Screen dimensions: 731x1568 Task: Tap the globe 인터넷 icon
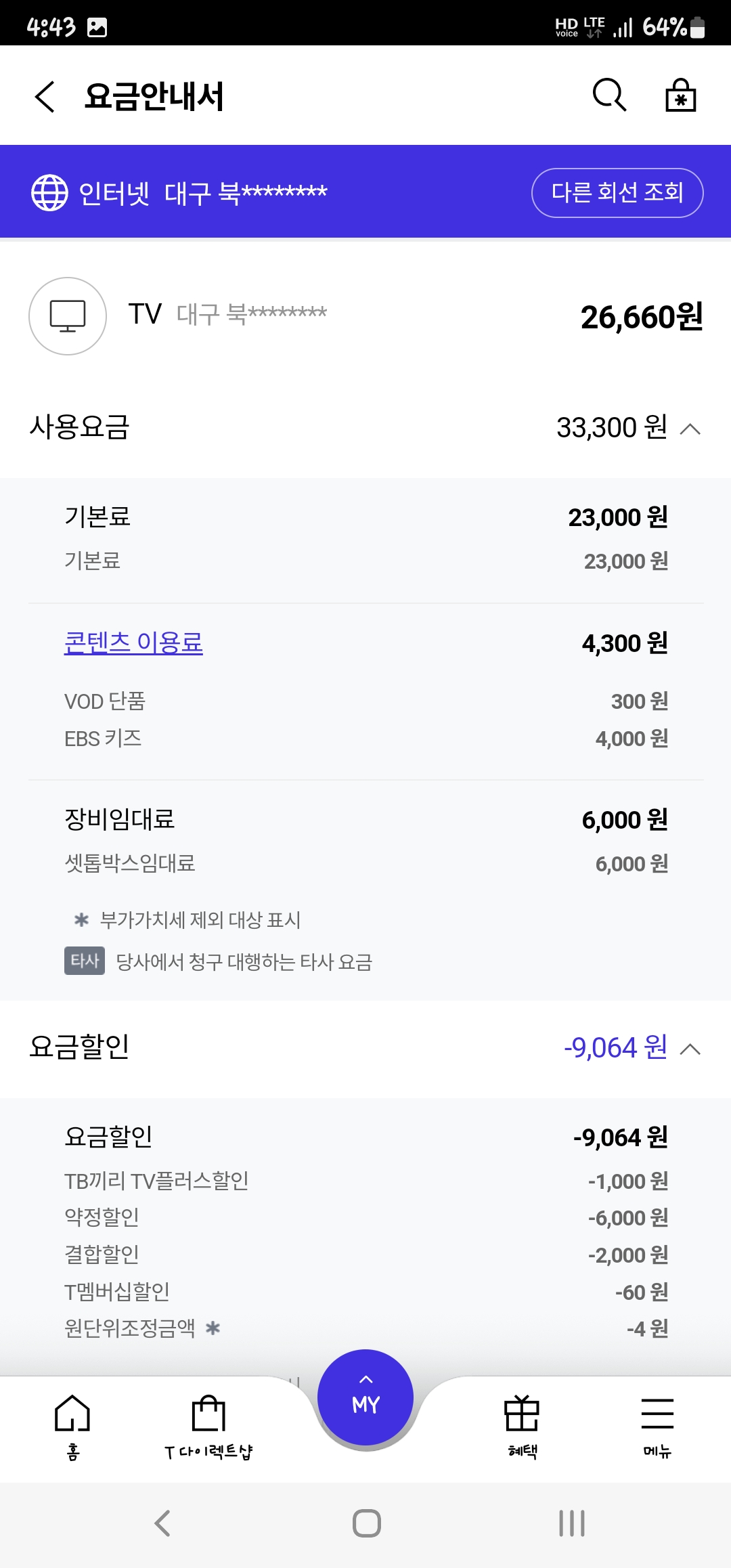49,192
